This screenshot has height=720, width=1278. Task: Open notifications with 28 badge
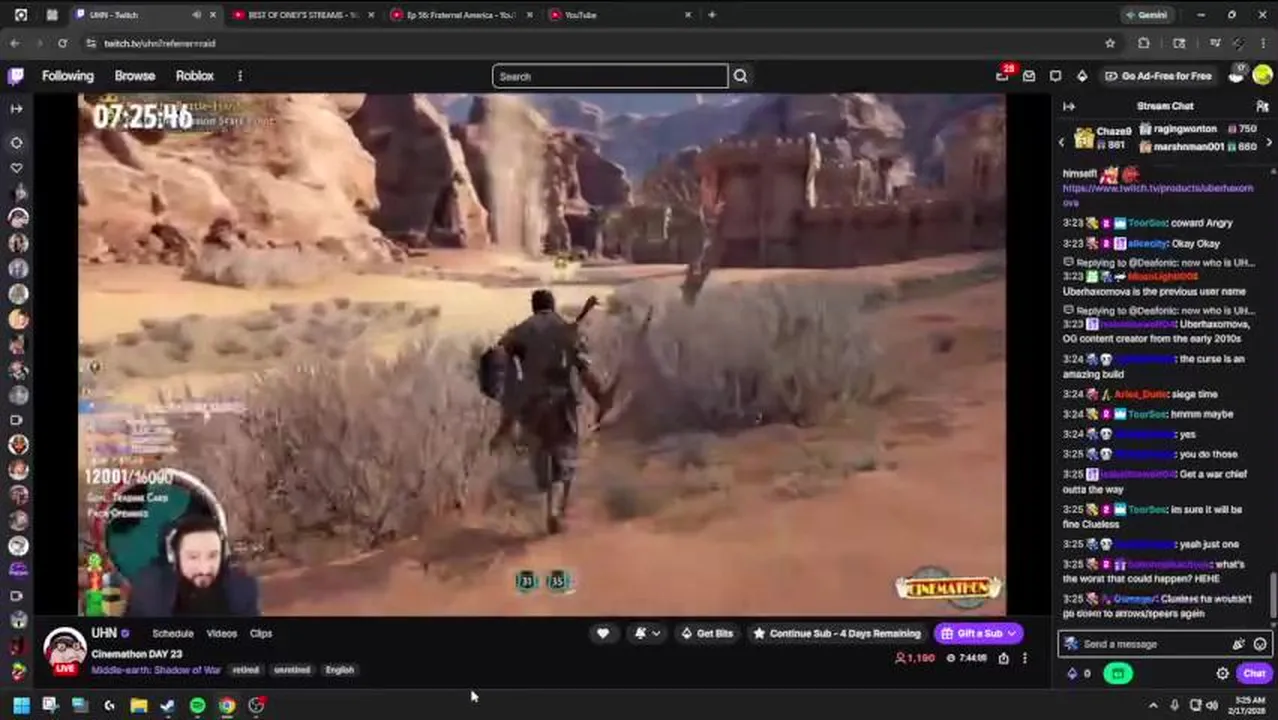1003,75
